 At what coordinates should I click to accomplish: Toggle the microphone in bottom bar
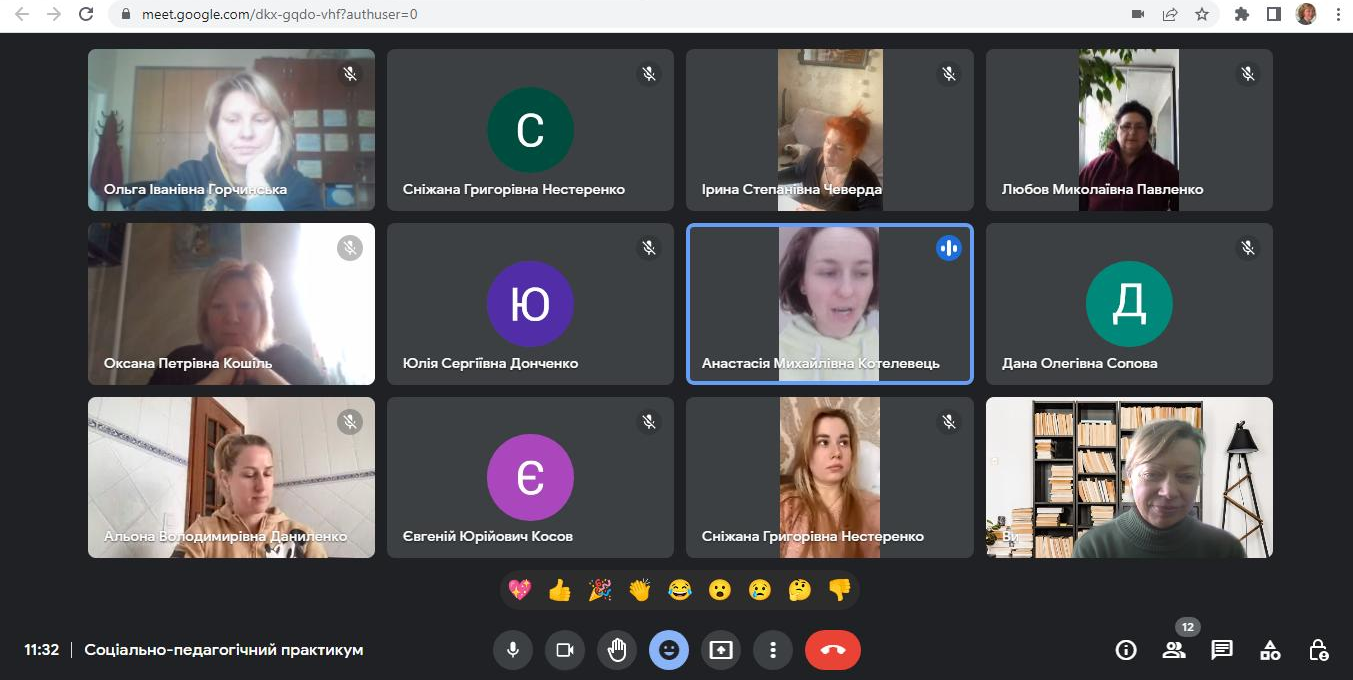(513, 650)
